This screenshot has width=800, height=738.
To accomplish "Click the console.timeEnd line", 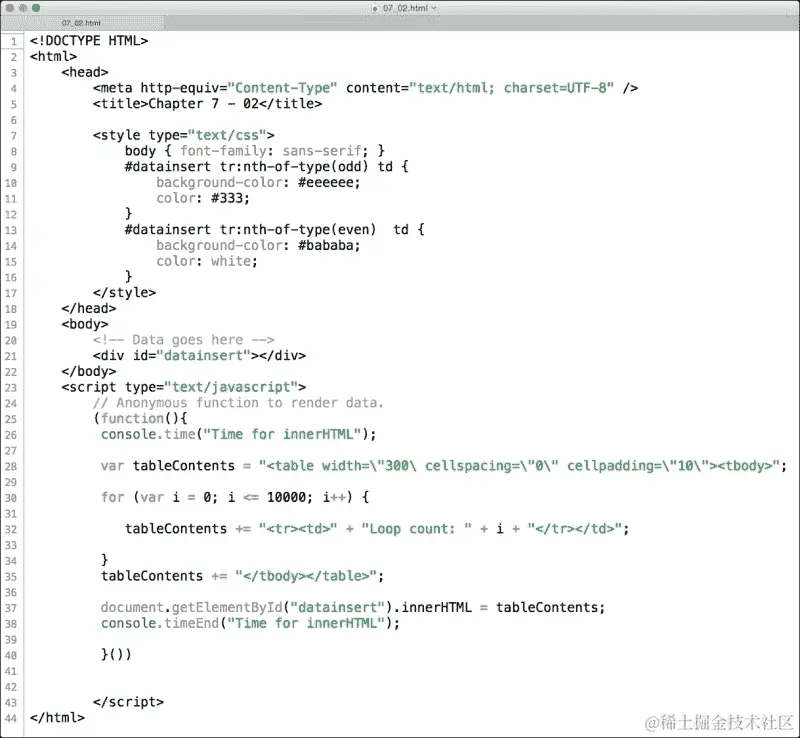I will coord(251,623).
